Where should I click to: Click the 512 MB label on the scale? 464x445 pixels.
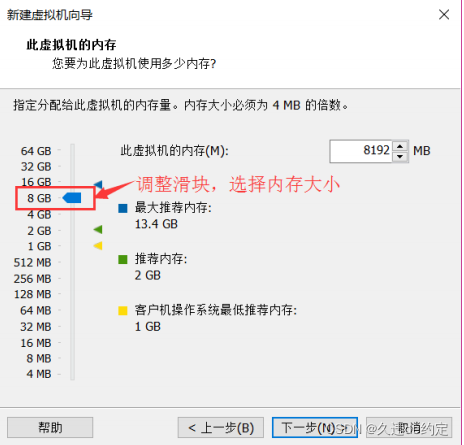[33, 262]
